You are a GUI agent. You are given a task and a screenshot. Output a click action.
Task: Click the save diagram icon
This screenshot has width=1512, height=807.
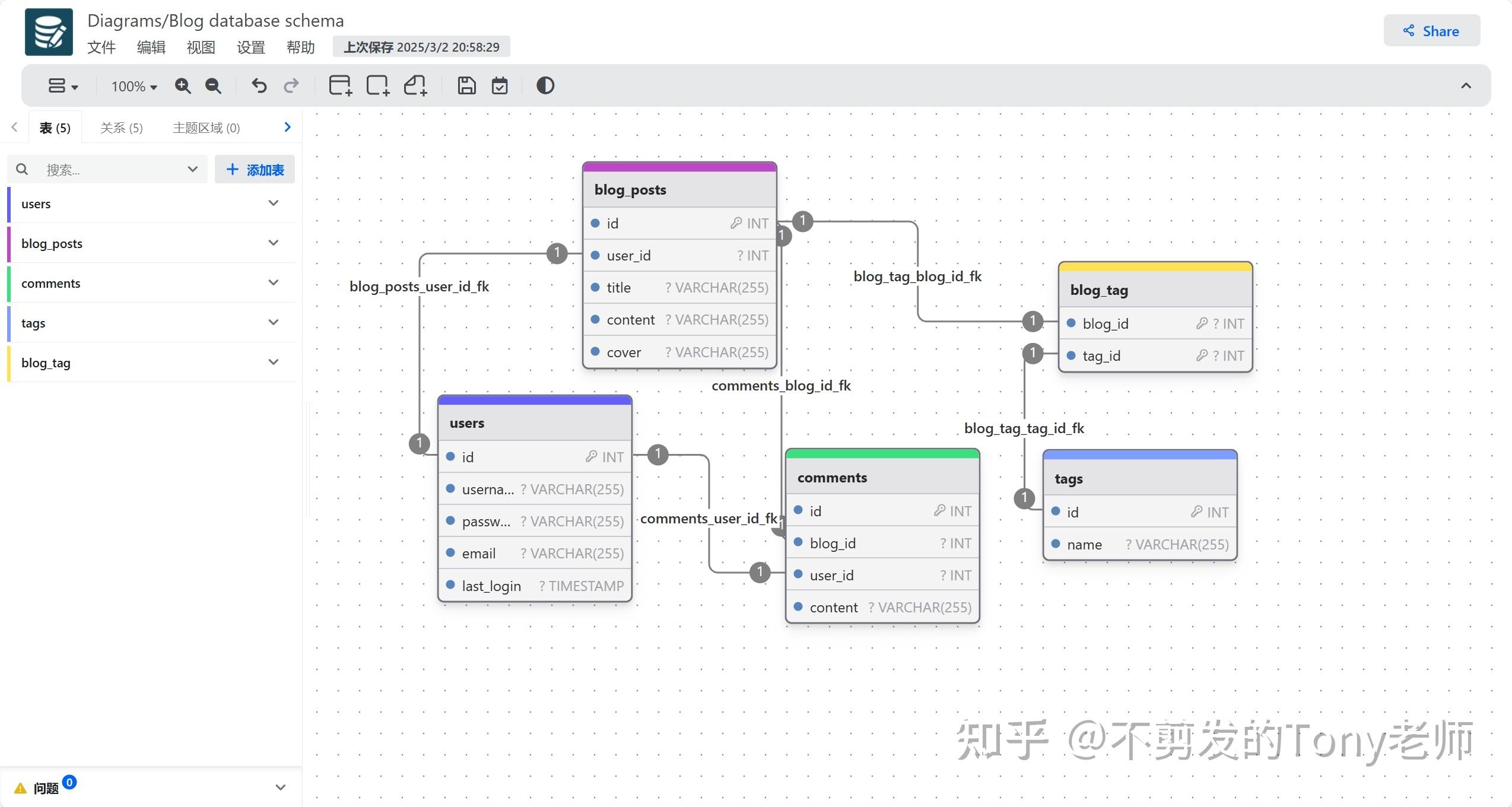click(x=466, y=85)
